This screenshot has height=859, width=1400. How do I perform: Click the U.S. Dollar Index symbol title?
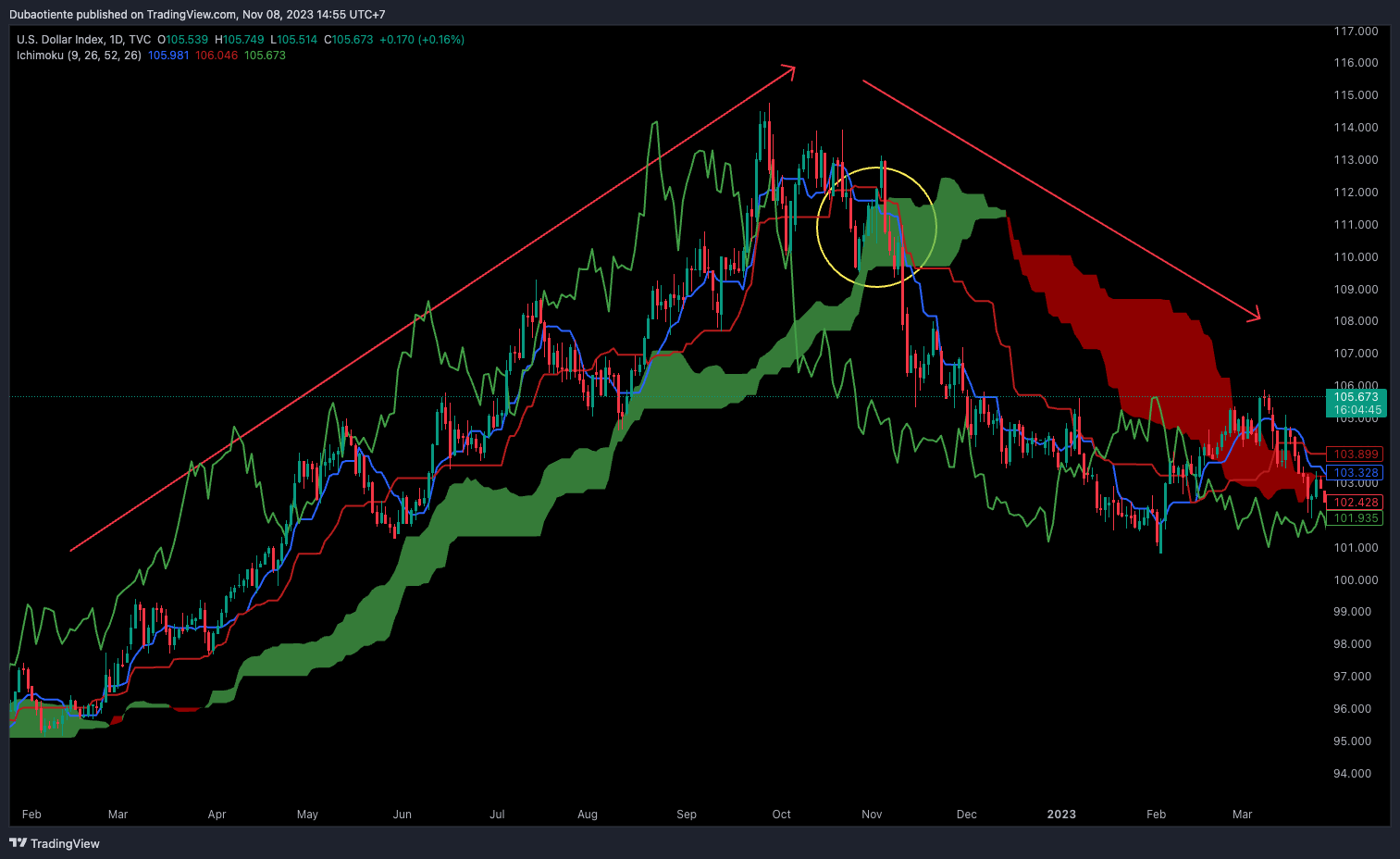click(83, 40)
